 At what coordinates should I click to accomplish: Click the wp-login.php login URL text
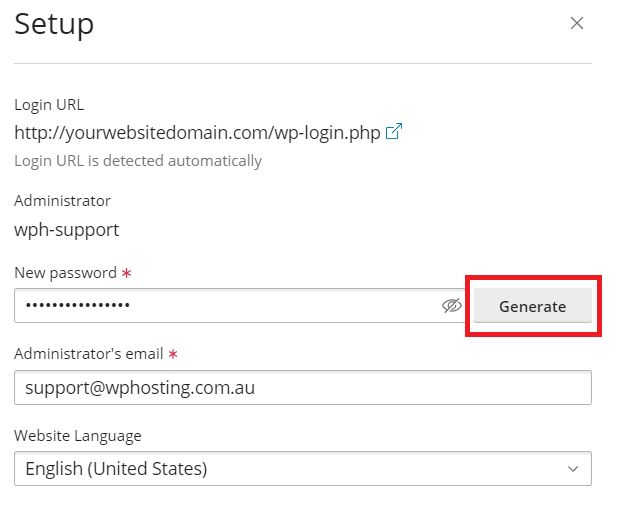point(197,132)
